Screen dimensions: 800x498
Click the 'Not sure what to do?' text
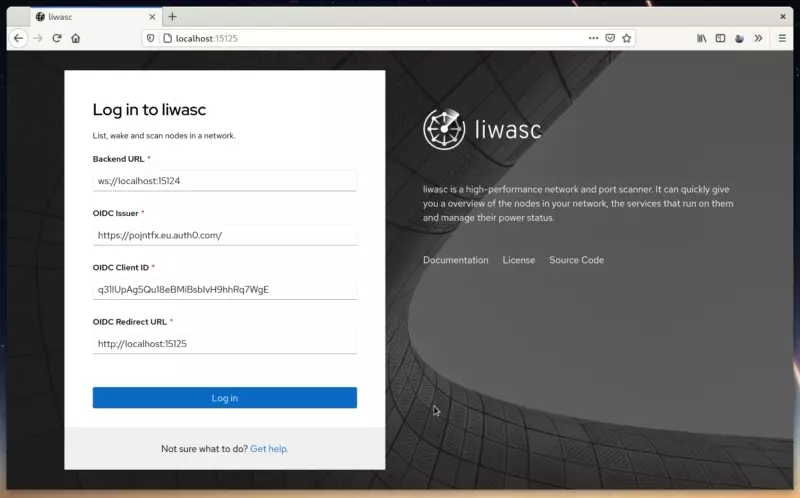[x=204, y=449]
